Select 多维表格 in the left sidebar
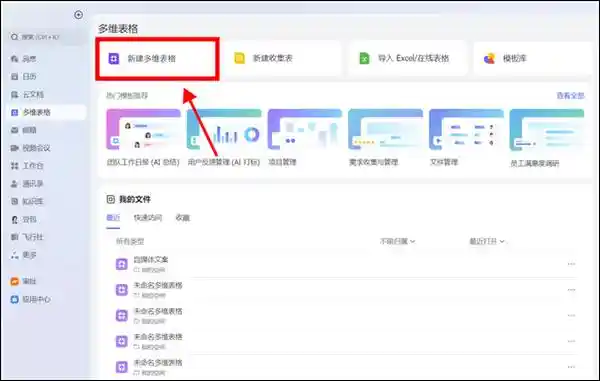Viewport: 600px width, 381px height. point(47,112)
